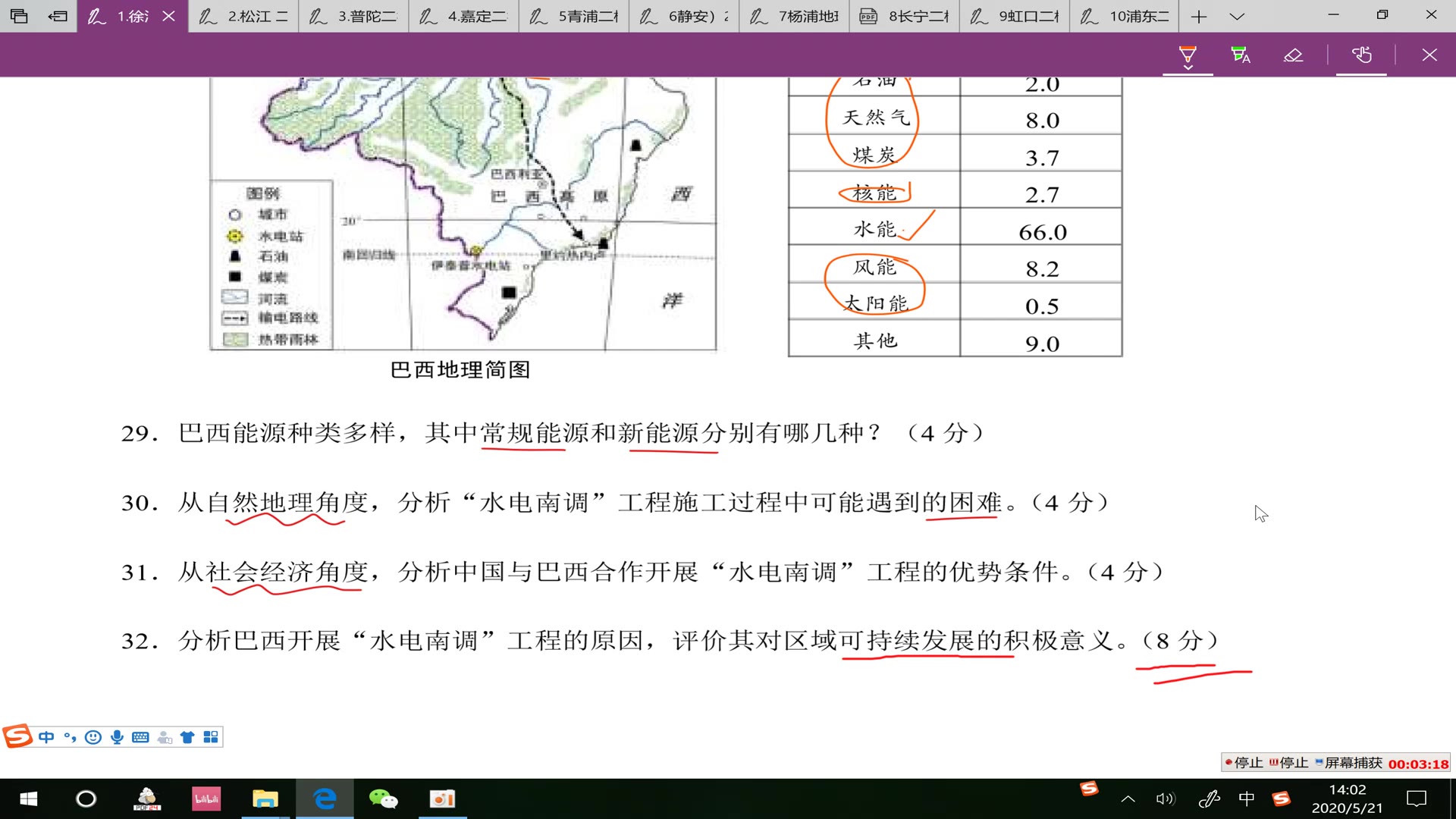Image resolution: width=1456 pixels, height=819 pixels.
Task: Toggle Sogou punctuation mode
Action: click(x=70, y=737)
